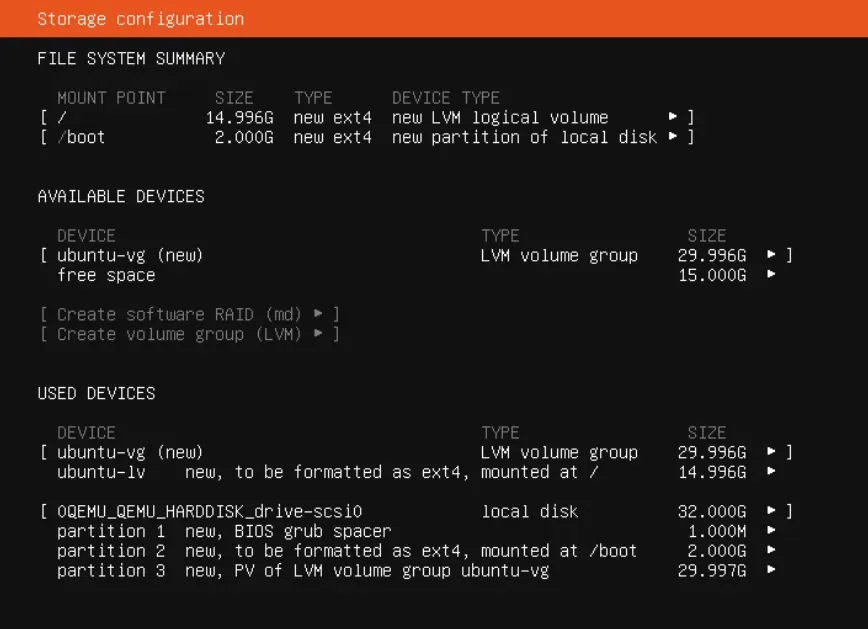Click arrow beside ubuntu-lv 14.996G row
868x629 pixels.
pos(771,472)
